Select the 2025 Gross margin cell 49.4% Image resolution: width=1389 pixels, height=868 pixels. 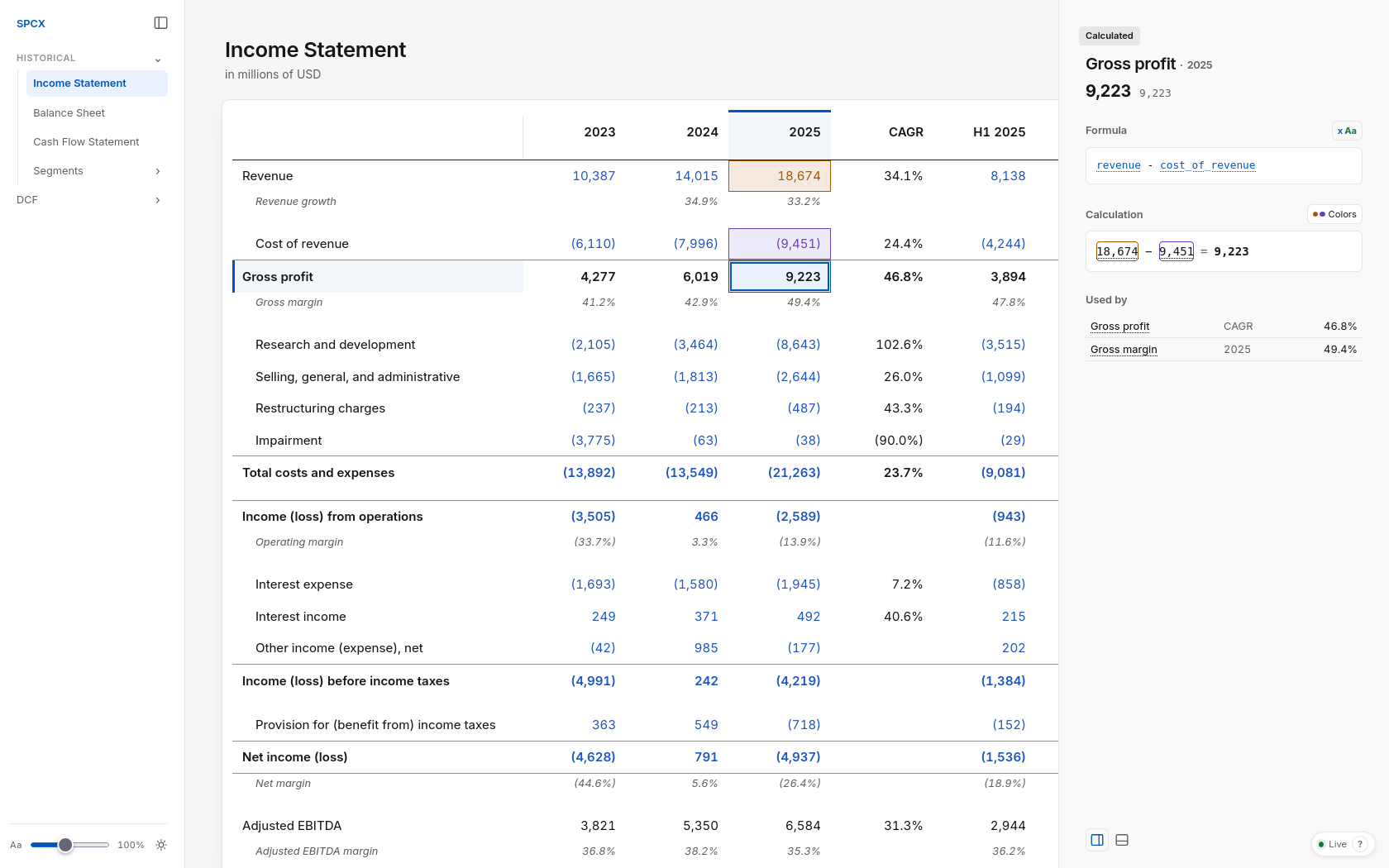pos(804,303)
